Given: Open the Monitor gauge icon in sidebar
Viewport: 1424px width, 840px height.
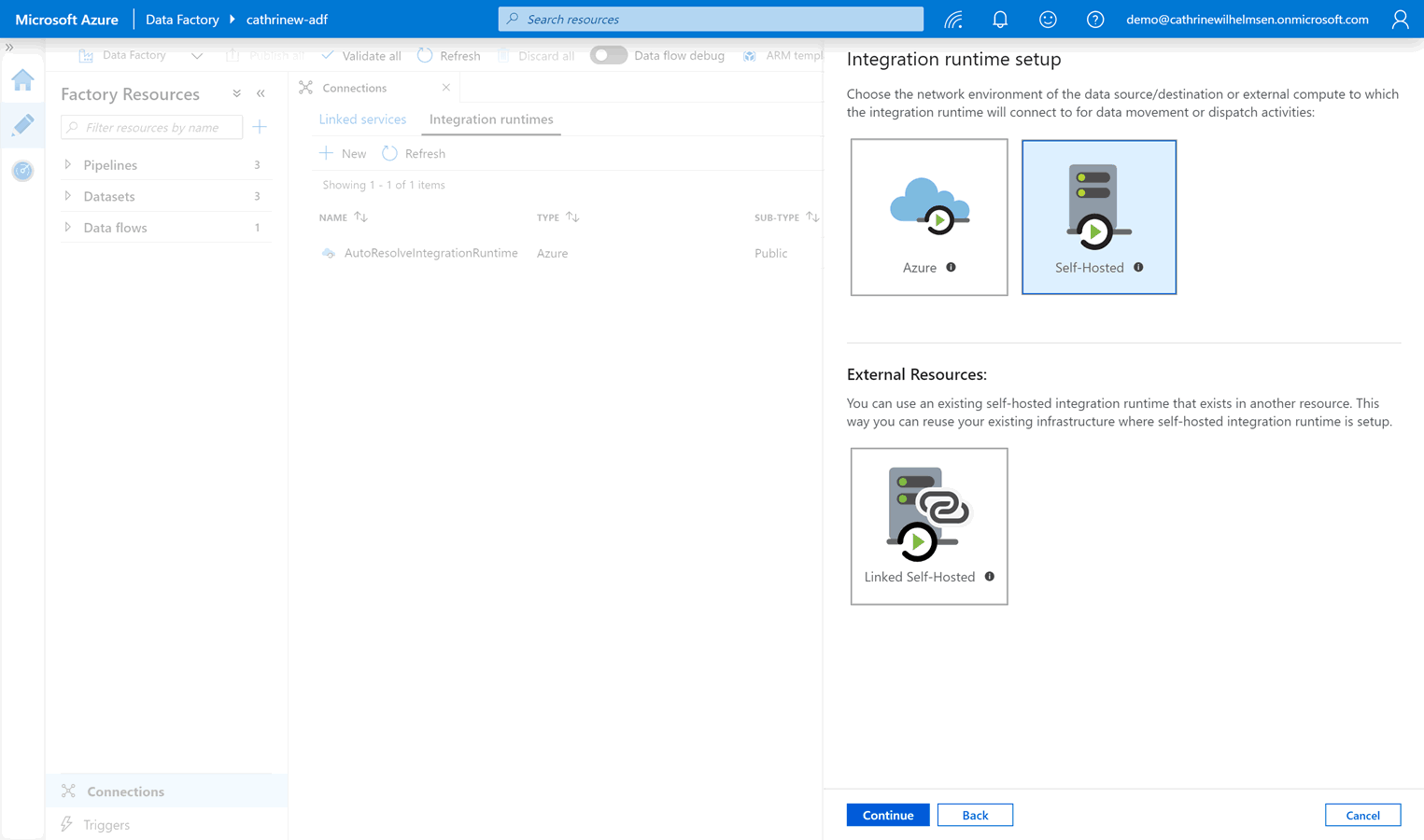Looking at the screenshot, I should click(23, 171).
